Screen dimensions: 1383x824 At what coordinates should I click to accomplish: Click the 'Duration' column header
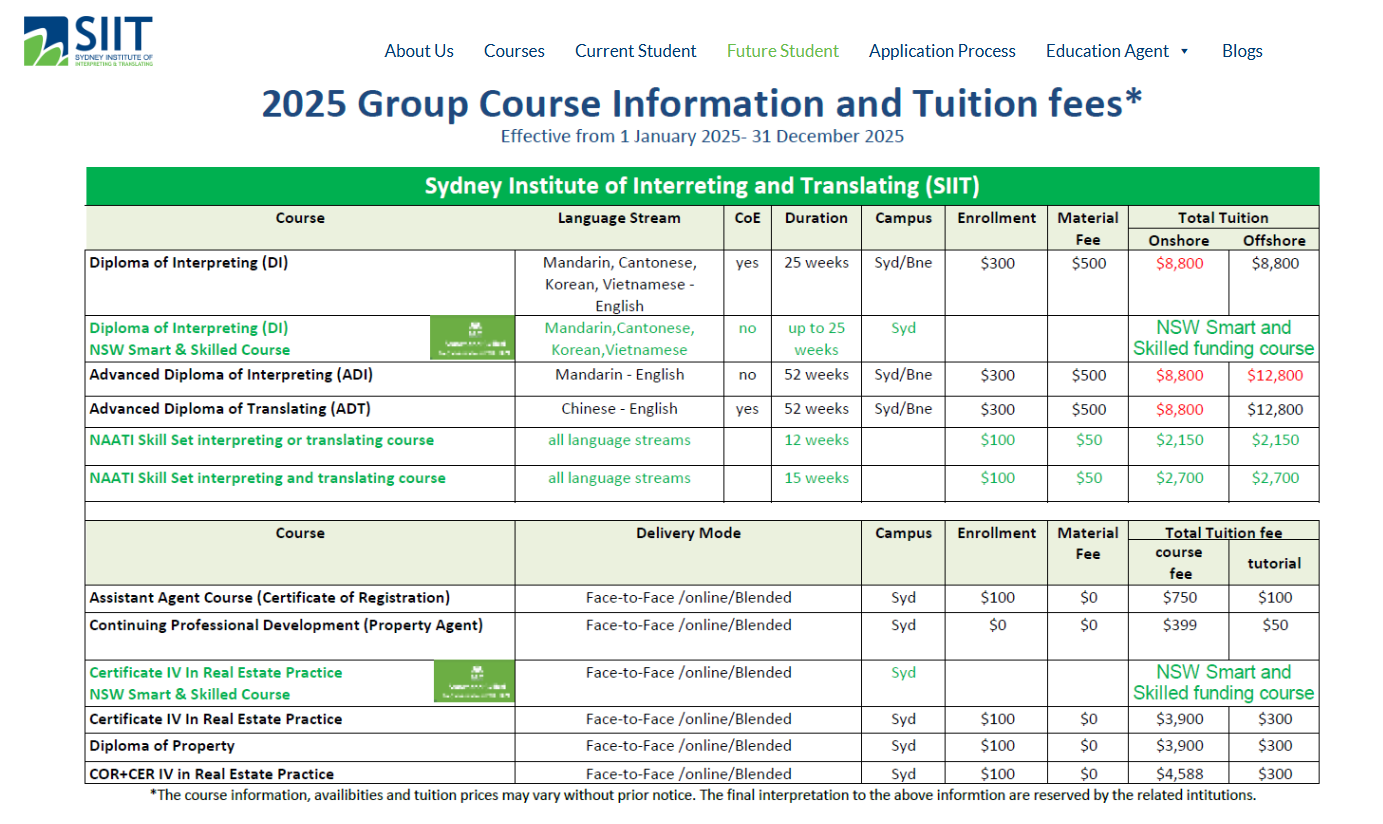(816, 218)
